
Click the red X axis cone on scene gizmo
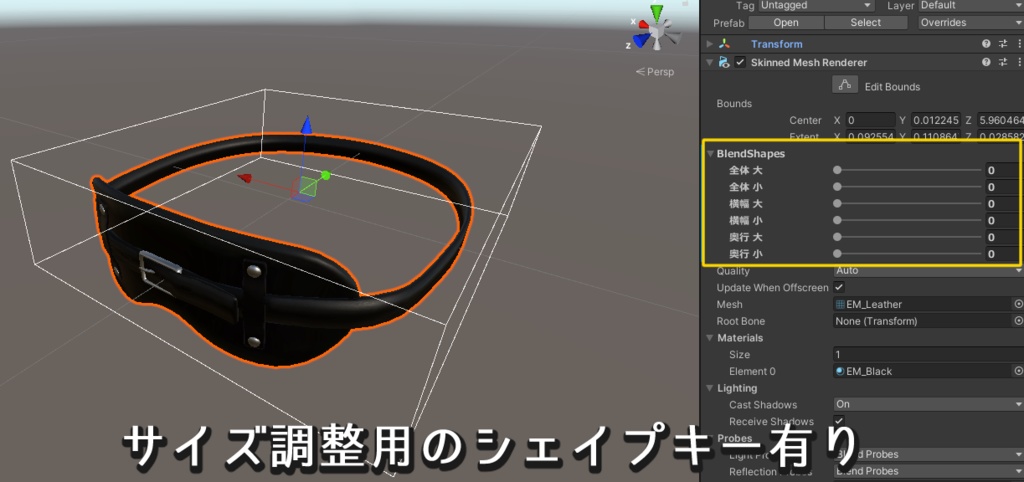click(643, 25)
